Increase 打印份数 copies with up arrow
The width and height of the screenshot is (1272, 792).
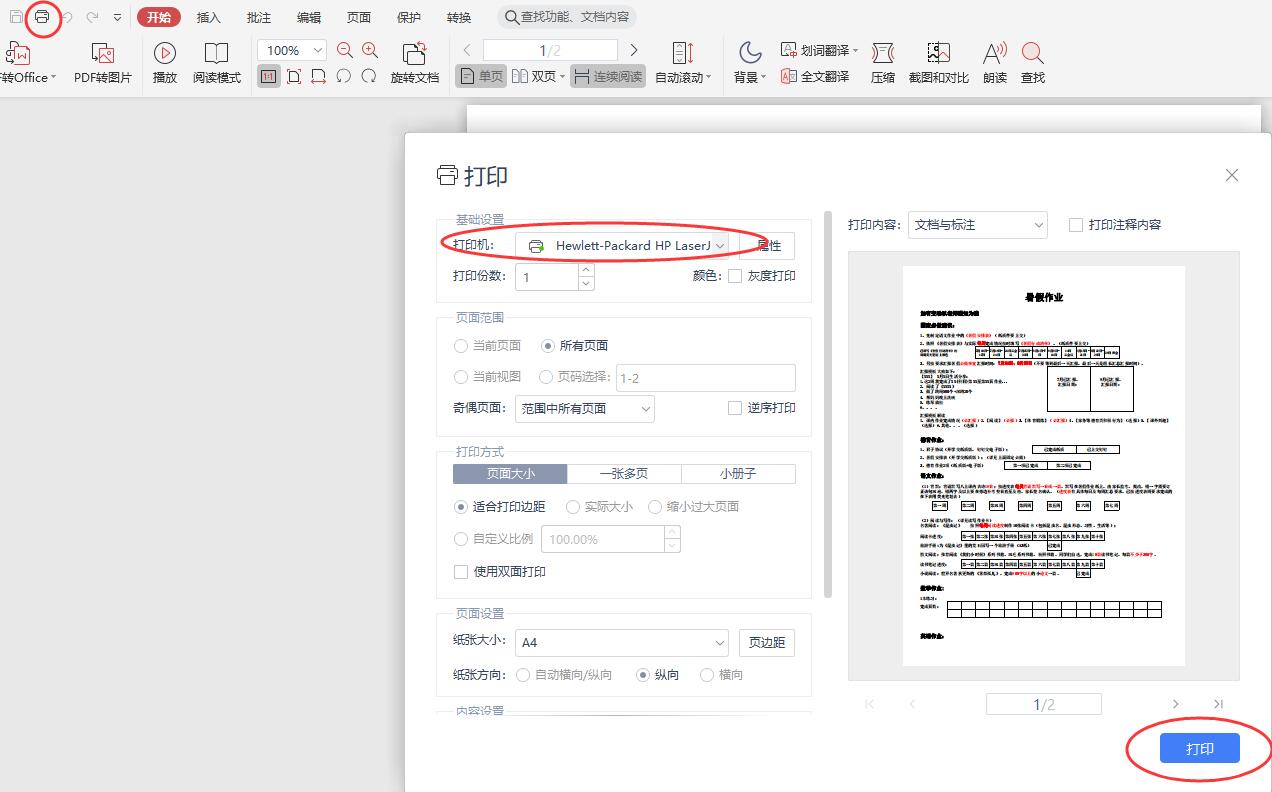[x=587, y=270]
